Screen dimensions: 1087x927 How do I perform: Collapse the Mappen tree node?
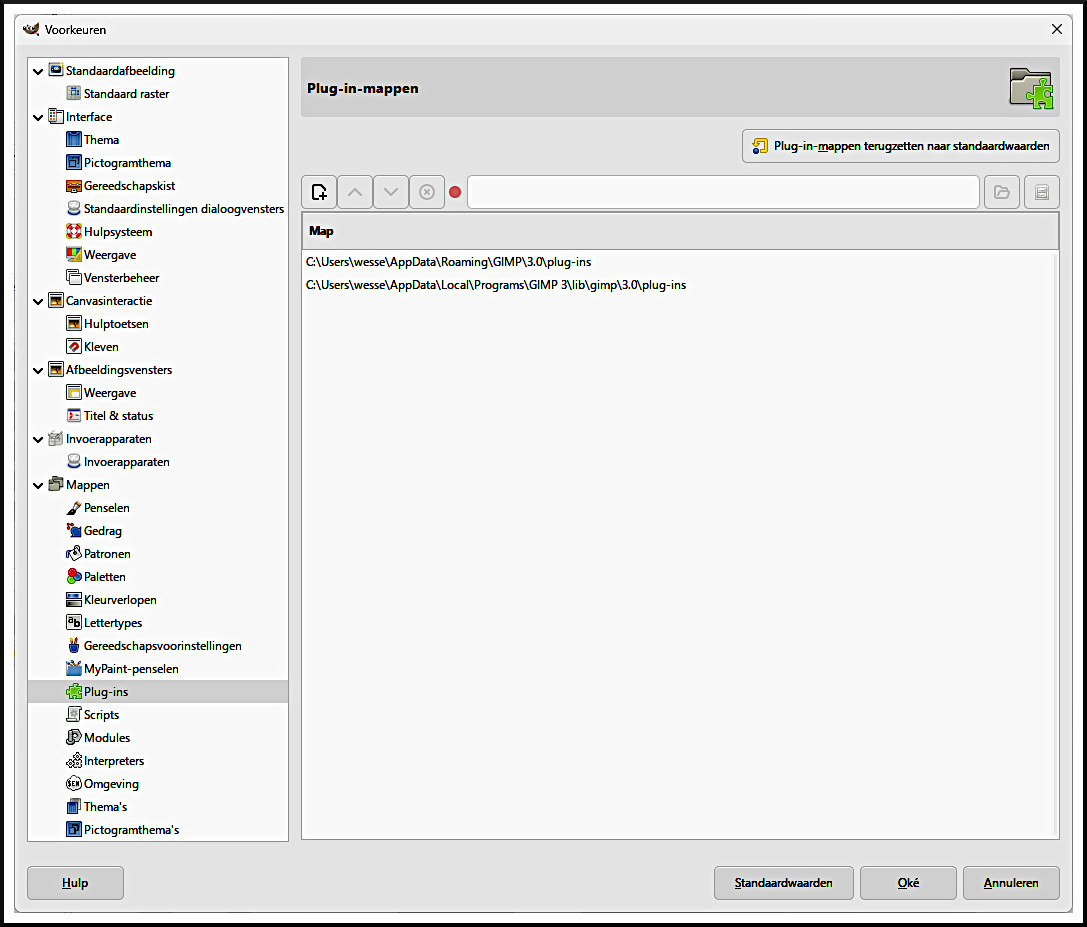[38, 485]
